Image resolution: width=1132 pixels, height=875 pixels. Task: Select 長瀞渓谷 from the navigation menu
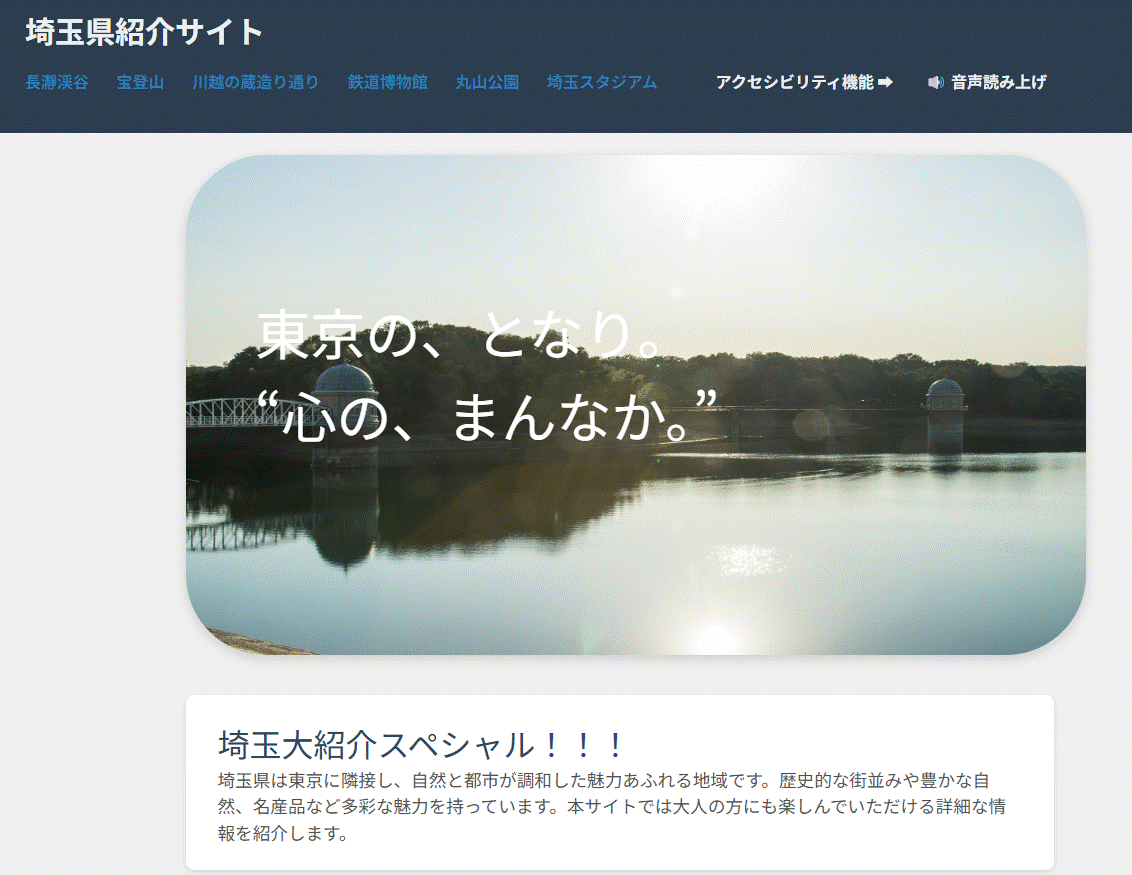click(55, 83)
